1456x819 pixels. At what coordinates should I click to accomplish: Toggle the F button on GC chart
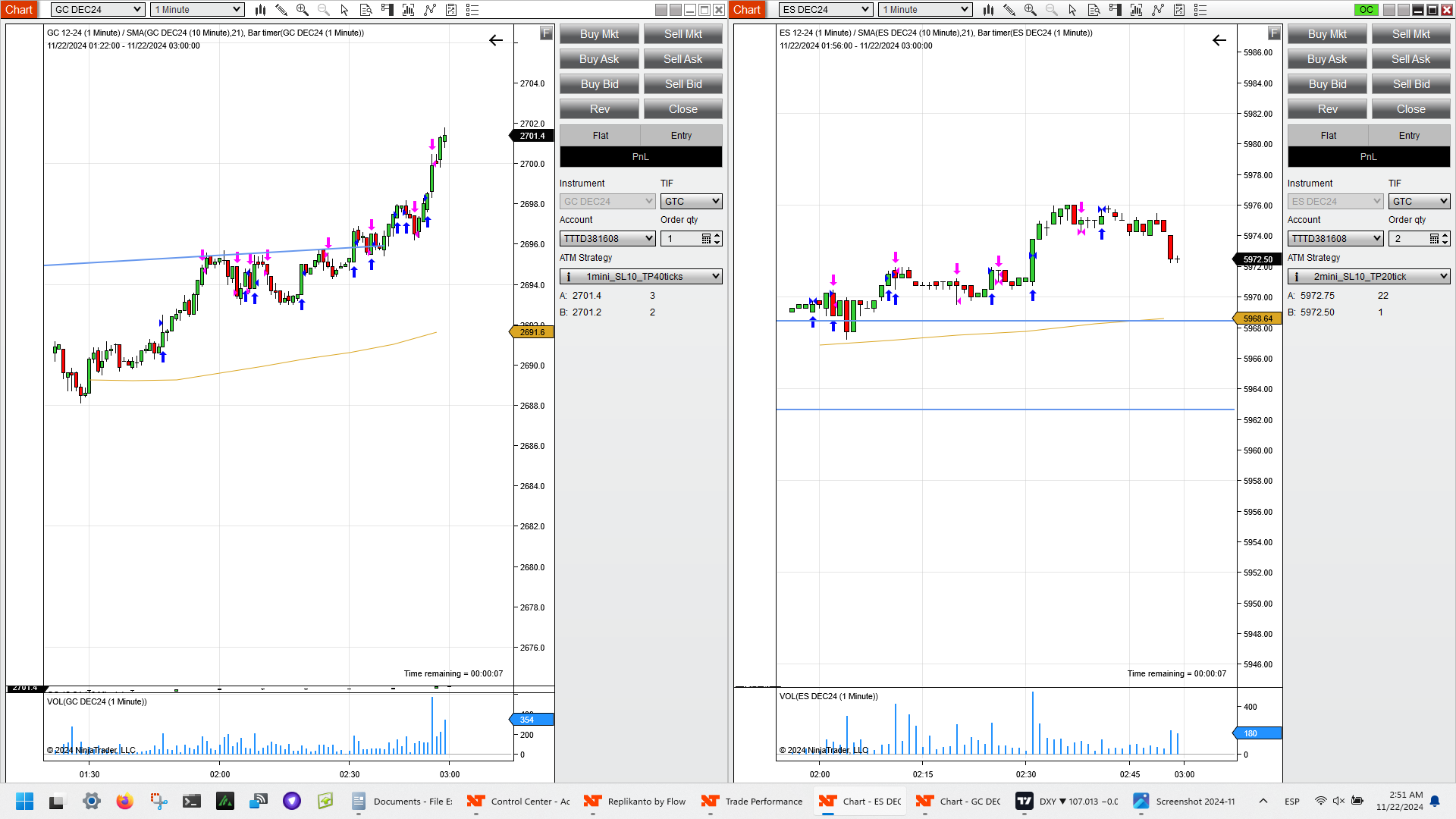(546, 33)
